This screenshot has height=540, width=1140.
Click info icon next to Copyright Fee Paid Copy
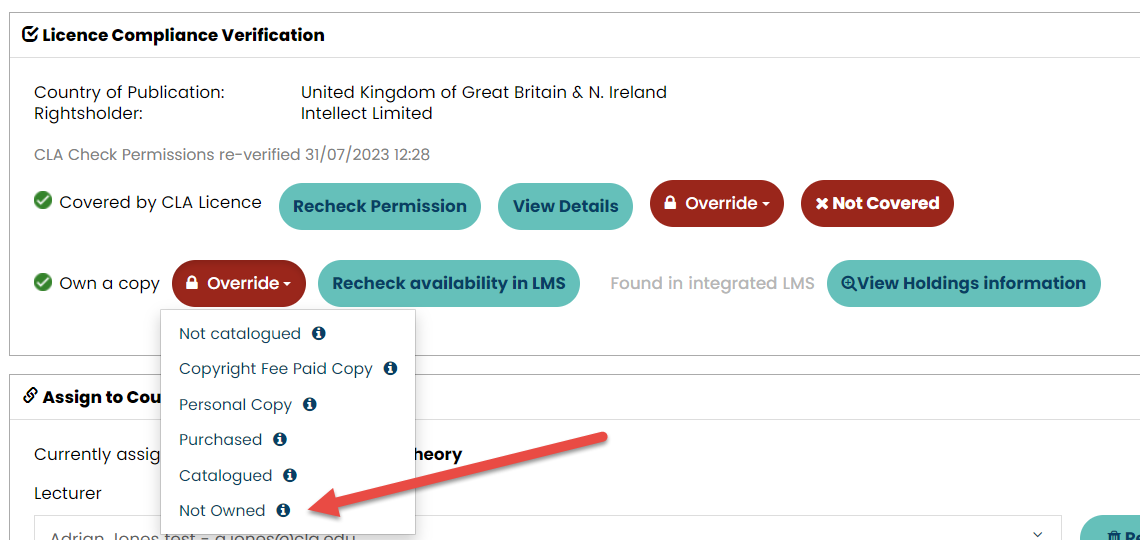tap(390, 368)
